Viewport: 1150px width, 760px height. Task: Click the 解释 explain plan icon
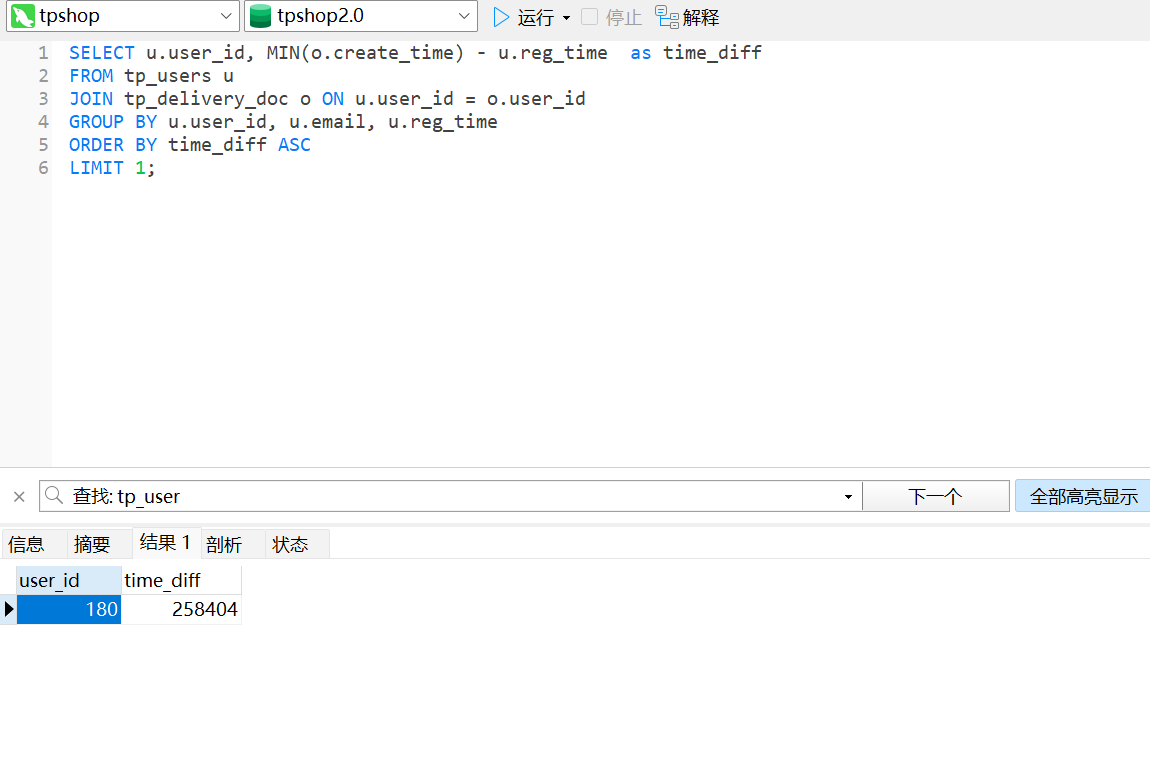(x=667, y=17)
